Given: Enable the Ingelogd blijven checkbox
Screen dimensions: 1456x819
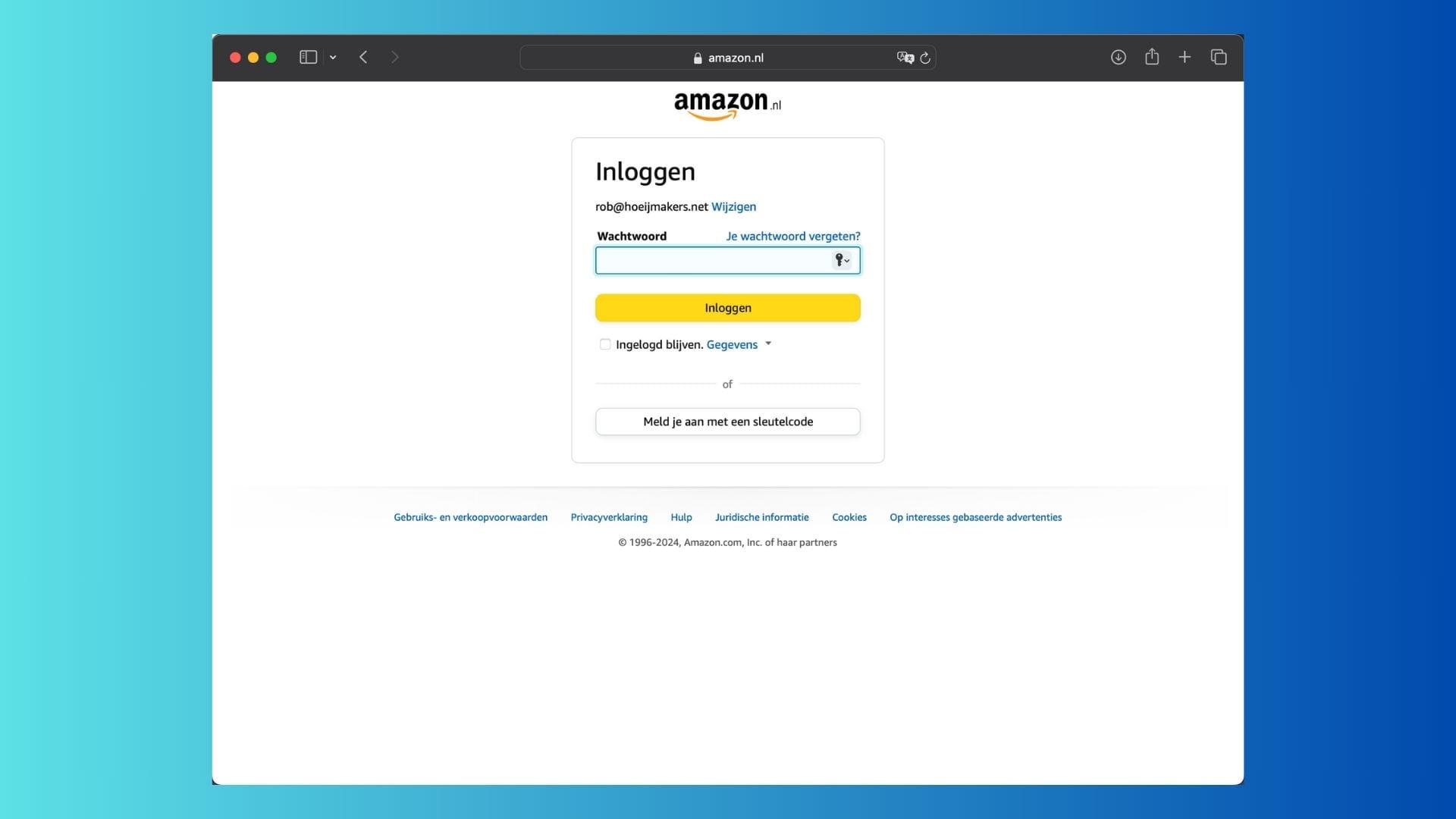Looking at the screenshot, I should pyautogui.click(x=604, y=344).
